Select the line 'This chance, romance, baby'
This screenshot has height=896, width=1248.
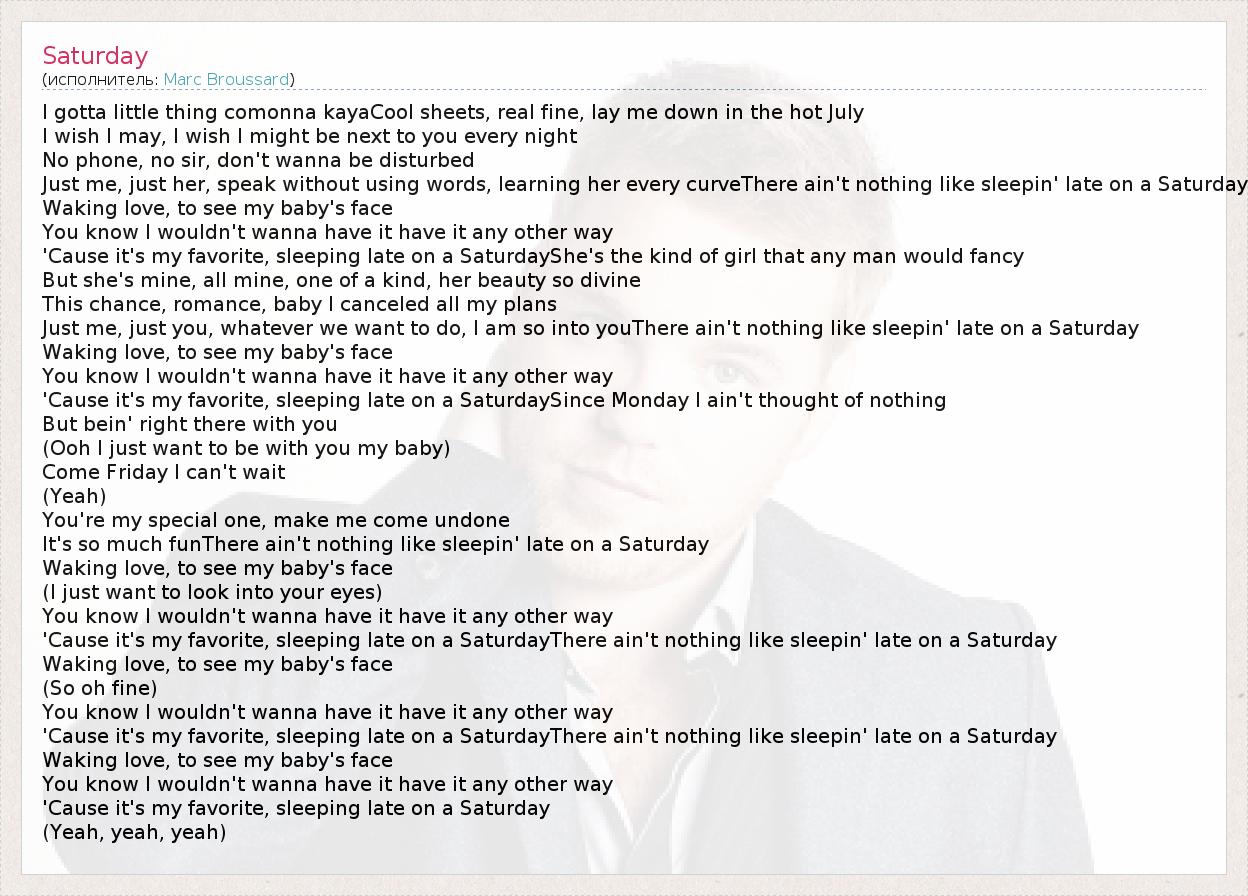click(x=299, y=304)
